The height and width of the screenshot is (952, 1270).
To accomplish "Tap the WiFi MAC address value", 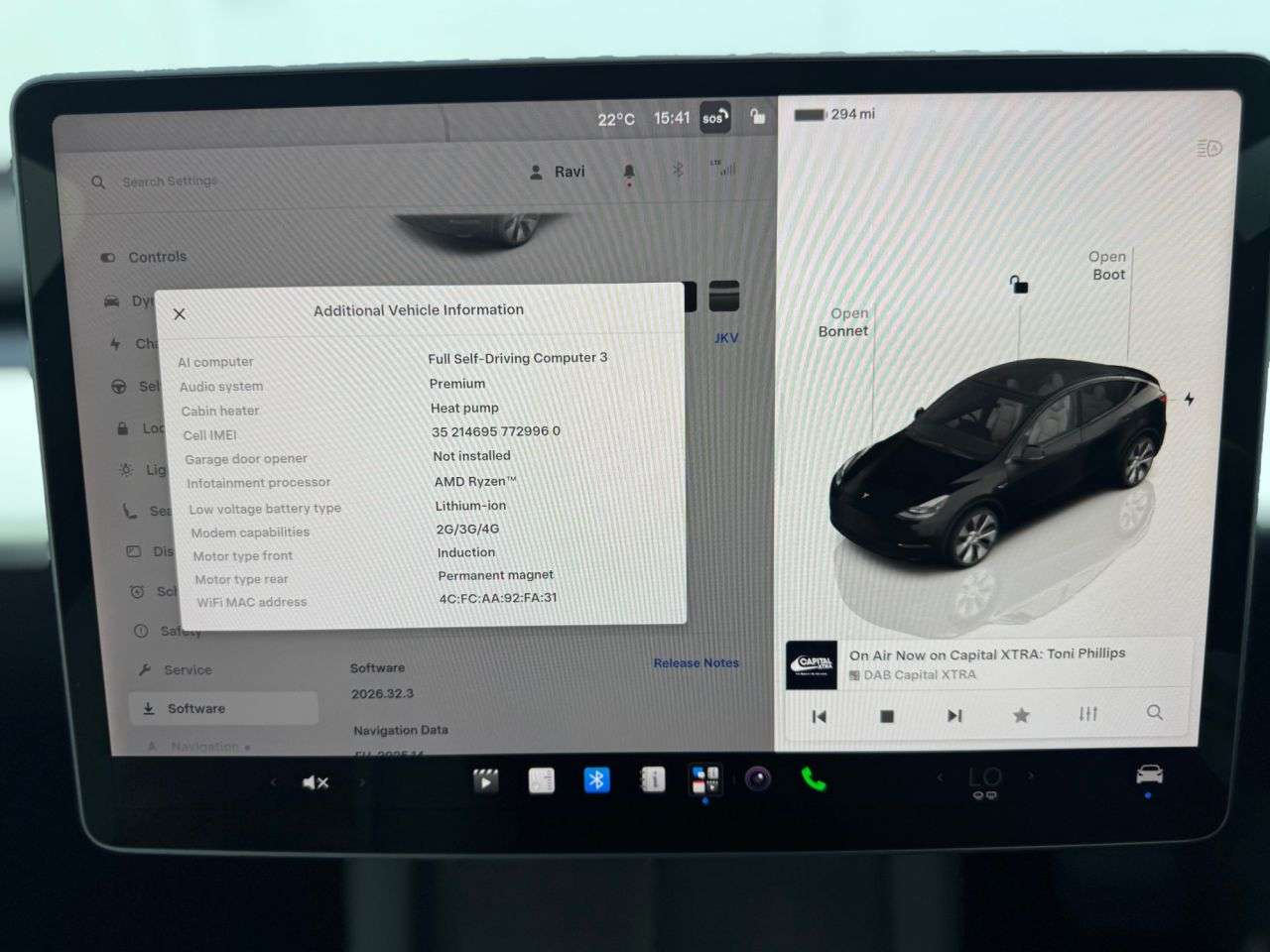I will tap(498, 598).
